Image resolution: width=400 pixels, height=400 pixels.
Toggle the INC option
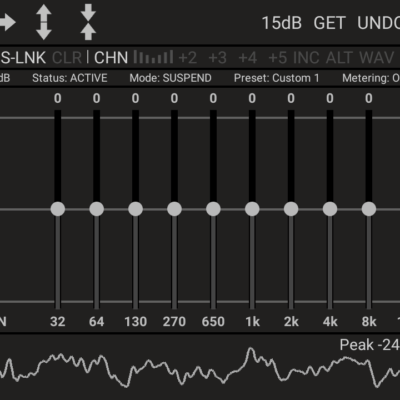306,58
